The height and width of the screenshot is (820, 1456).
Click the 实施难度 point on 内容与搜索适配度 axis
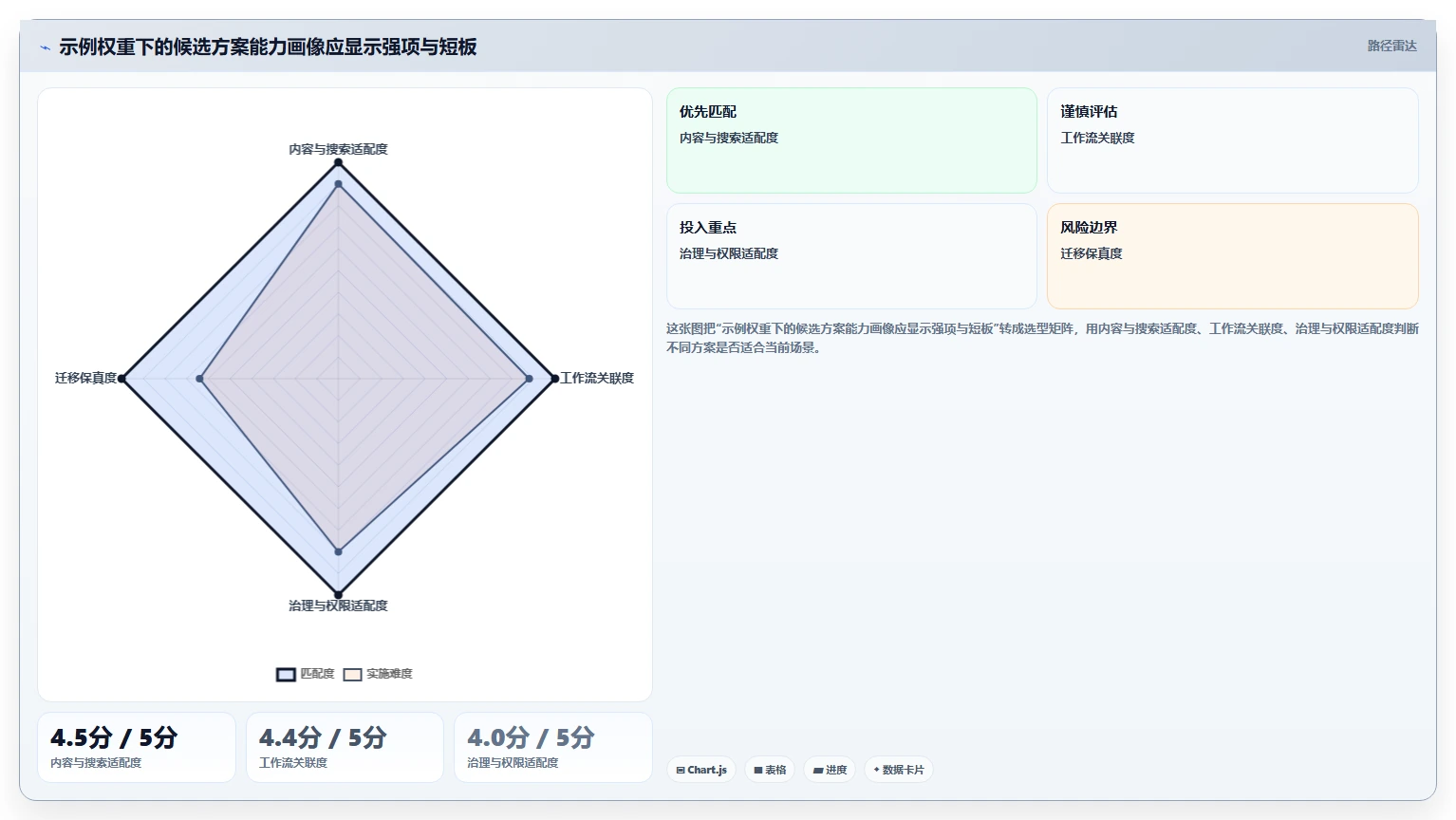pyautogui.click(x=338, y=184)
